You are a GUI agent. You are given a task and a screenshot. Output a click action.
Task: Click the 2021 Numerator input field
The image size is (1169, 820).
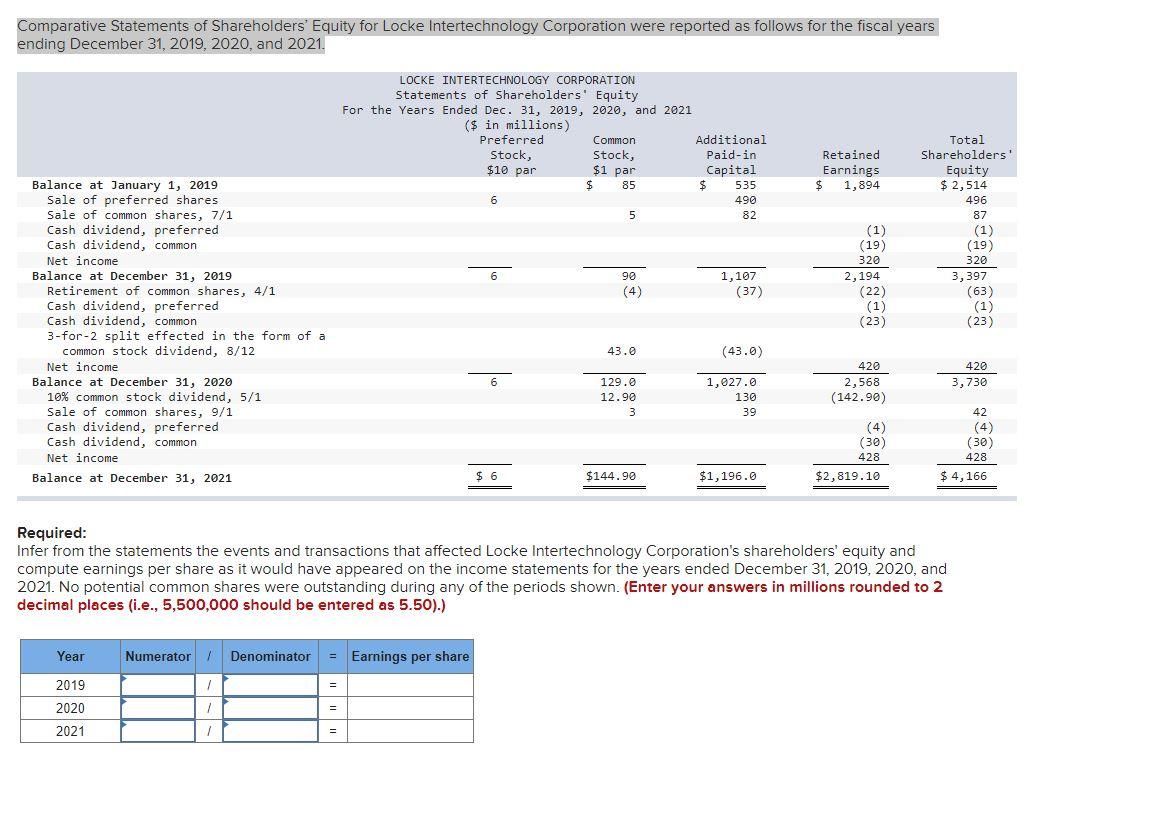click(156, 731)
